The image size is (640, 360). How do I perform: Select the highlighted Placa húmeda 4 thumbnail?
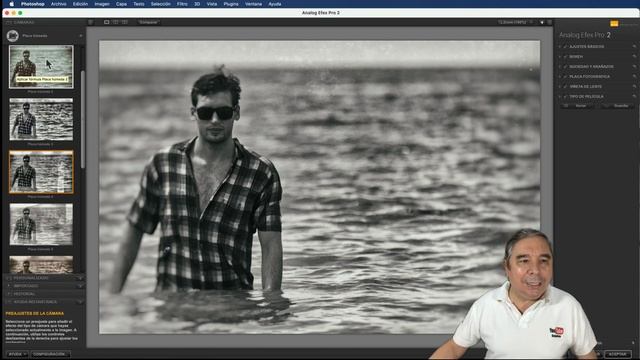tap(41, 172)
